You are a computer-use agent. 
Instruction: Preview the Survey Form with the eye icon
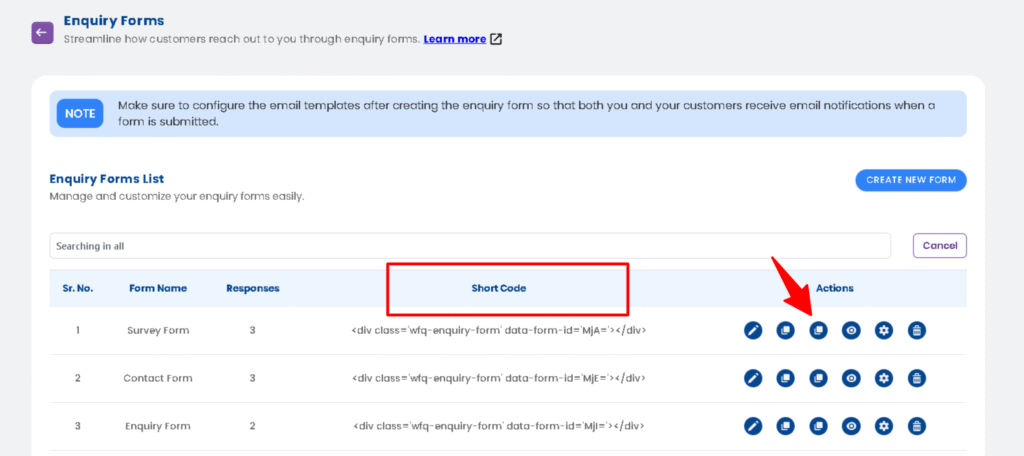[x=851, y=330]
